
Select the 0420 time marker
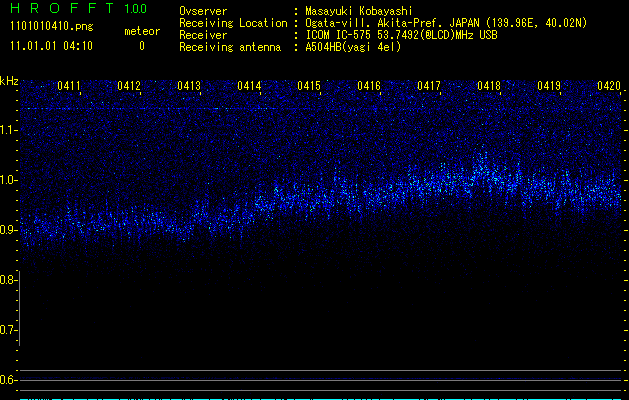(x=609, y=87)
